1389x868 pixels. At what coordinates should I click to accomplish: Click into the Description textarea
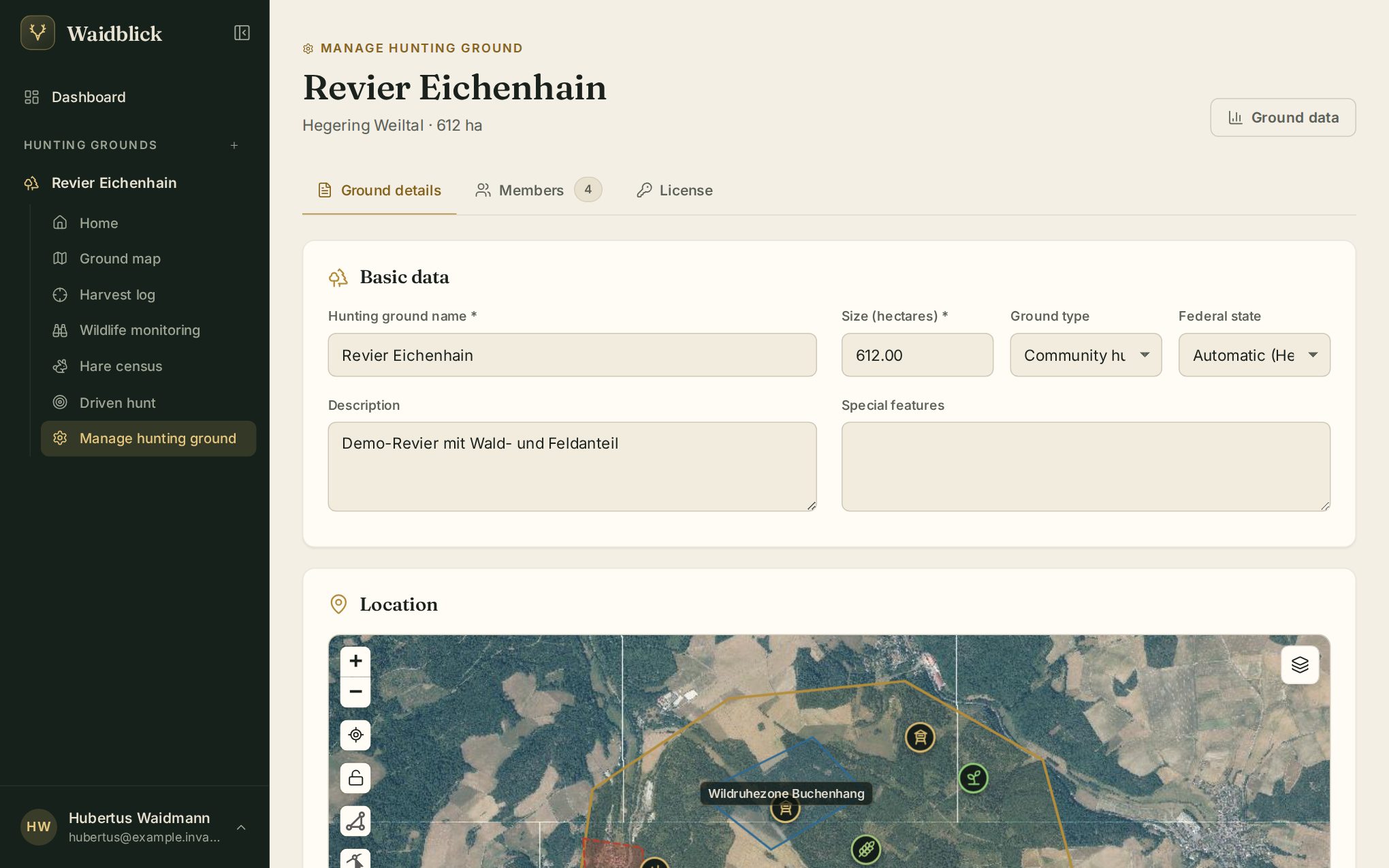coord(572,466)
